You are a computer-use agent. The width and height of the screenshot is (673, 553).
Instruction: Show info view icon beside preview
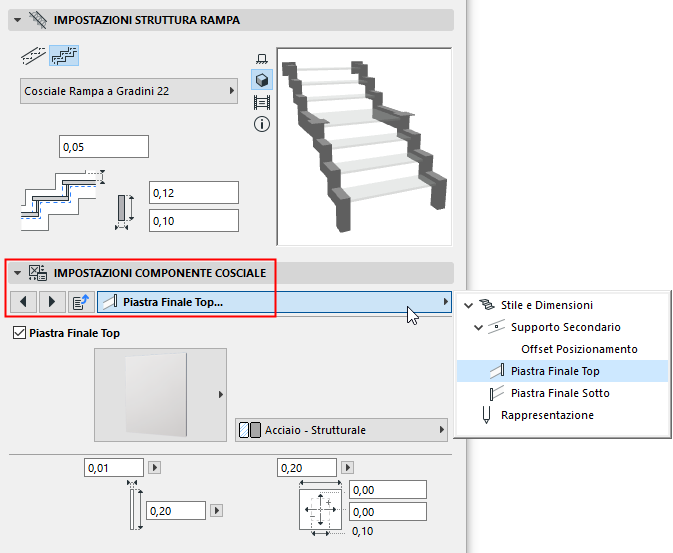click(x=262, y=125)
